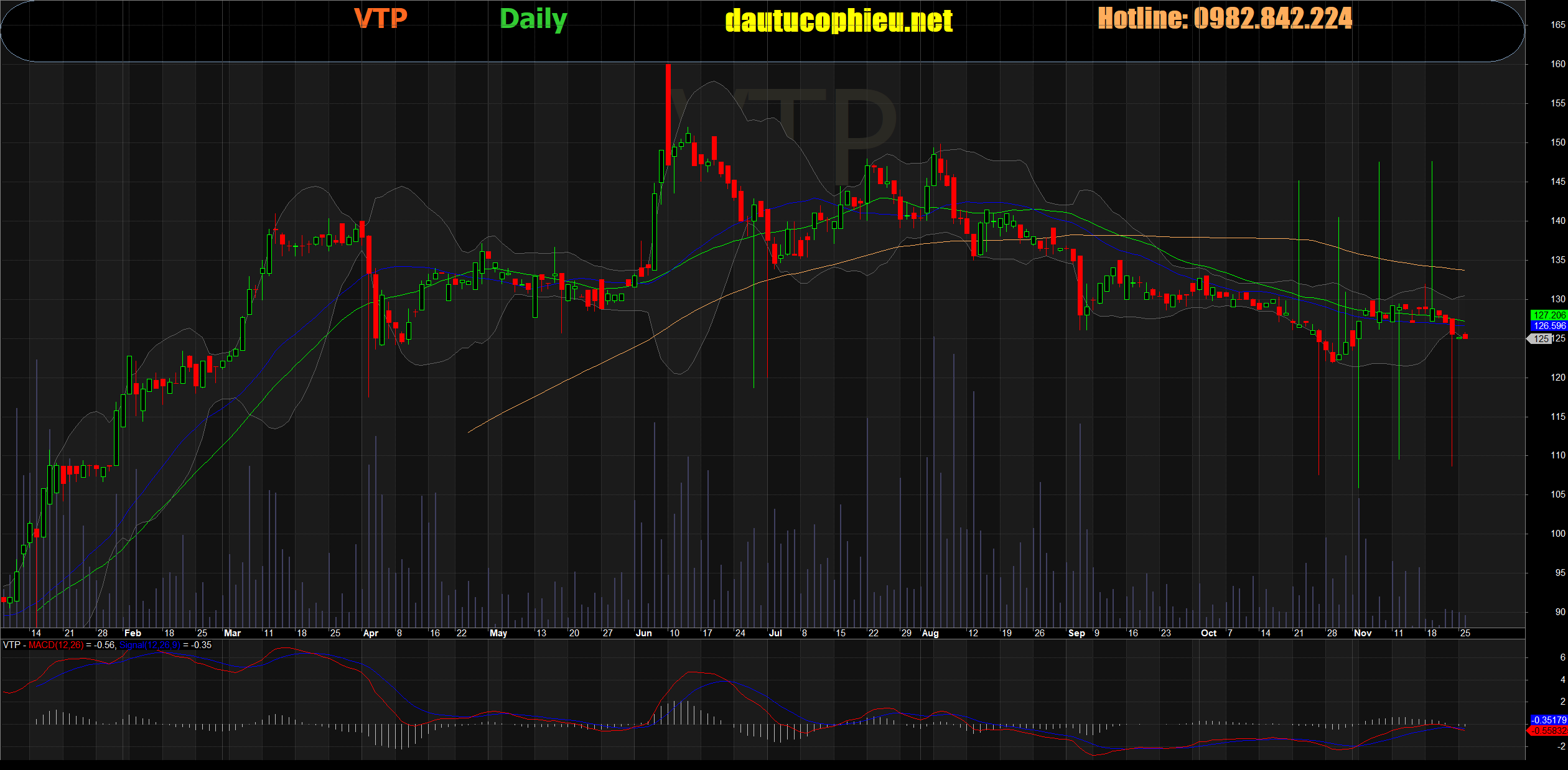The image size is (1568, 770).
Task: Click the gray 125 last-price marker
Action: [1539, 339]
